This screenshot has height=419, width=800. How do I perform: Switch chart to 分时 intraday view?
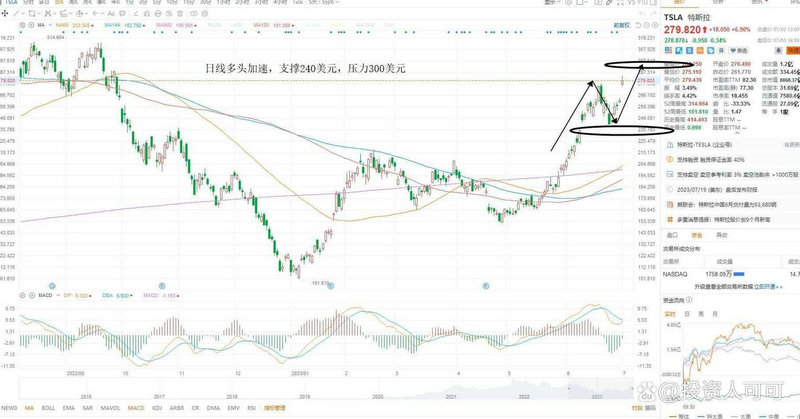[x=28, y=3]
